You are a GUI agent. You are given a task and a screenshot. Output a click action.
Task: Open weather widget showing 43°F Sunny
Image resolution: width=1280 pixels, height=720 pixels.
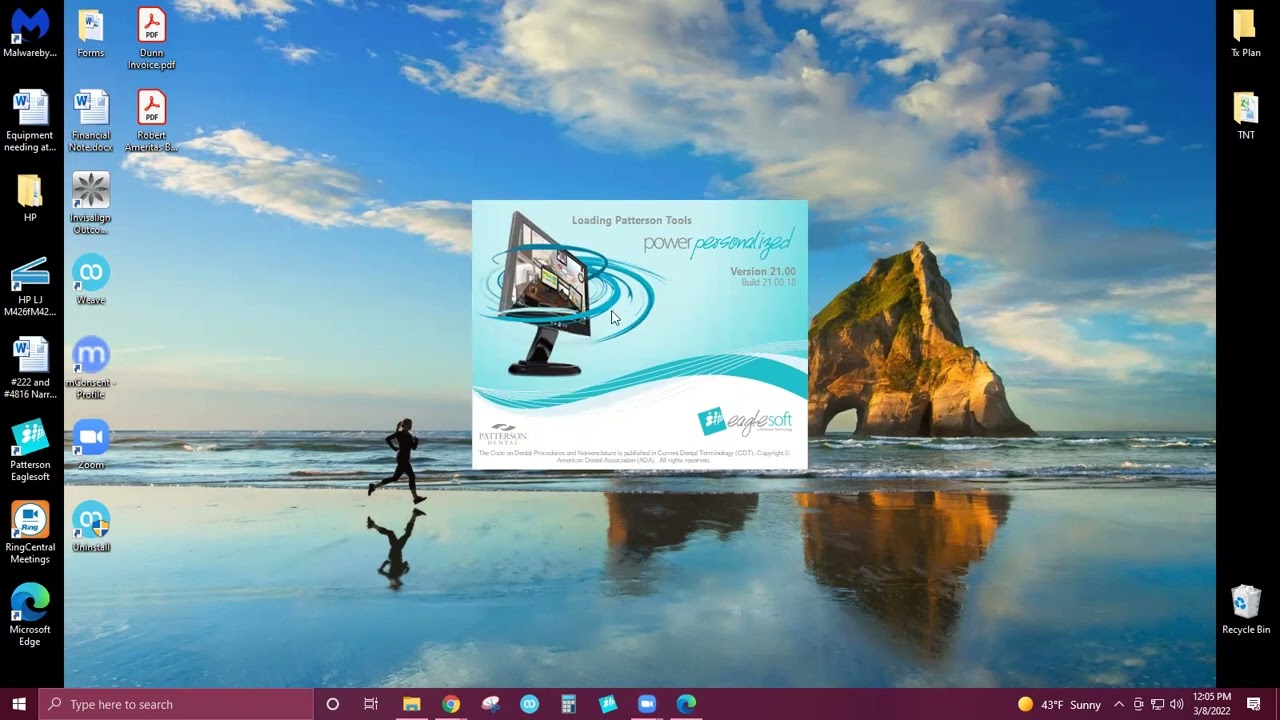1059,704
